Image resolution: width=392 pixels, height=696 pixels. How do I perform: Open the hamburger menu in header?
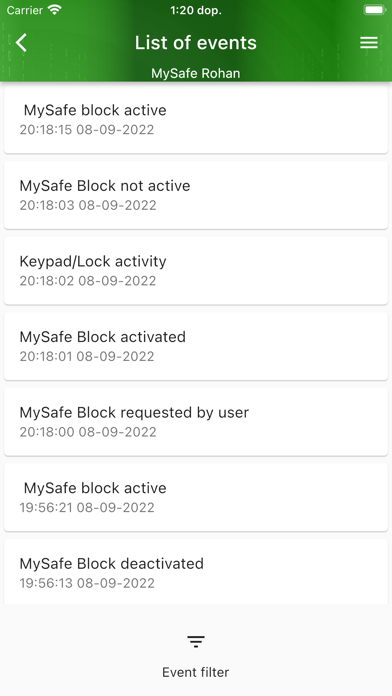pyautogui.click(x=369, y=43)
